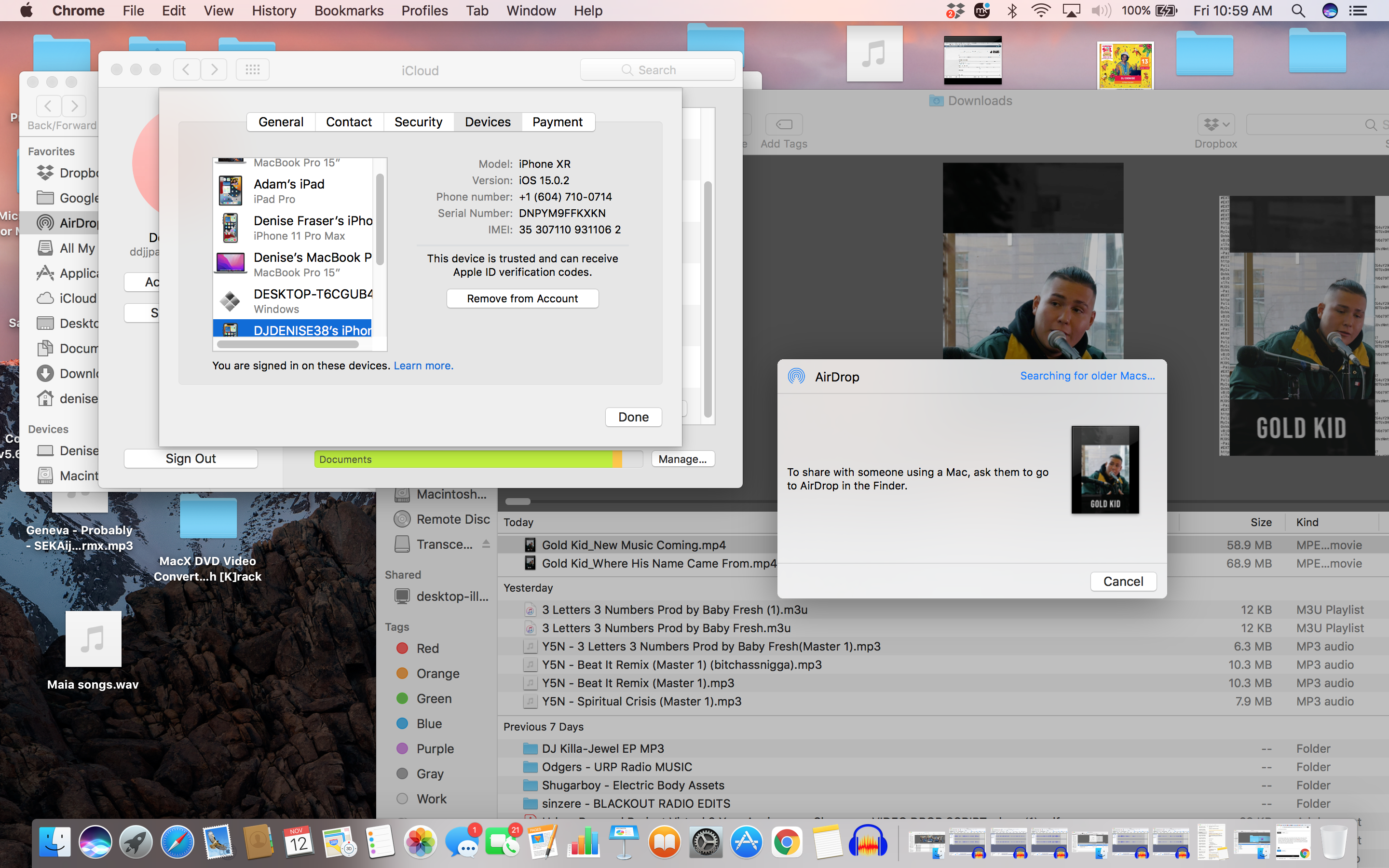Click the Bluetooth status icon
This screenshot has width=1389, height=868.
click(x=1012, y=10)
